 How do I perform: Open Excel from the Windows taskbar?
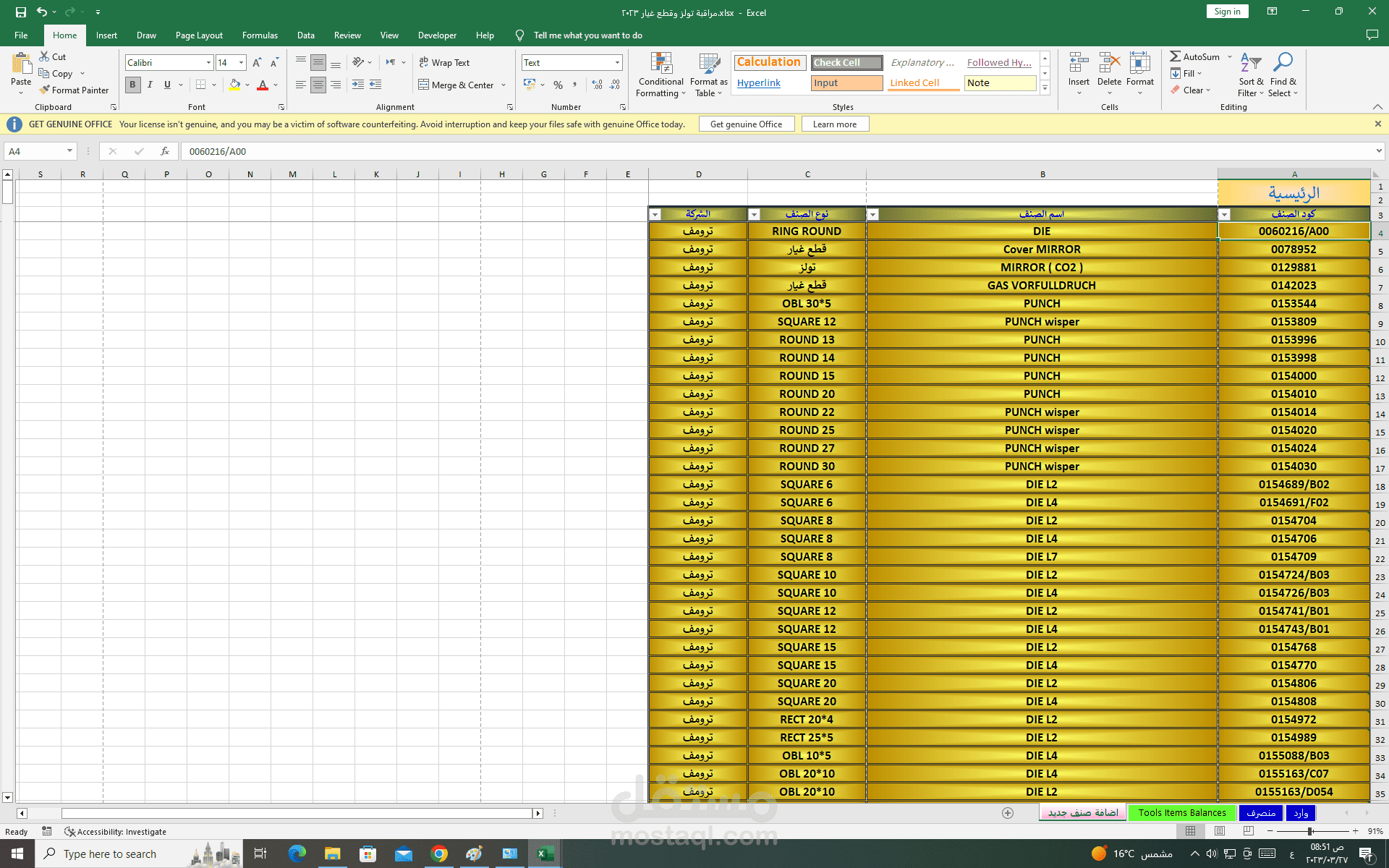544,854
